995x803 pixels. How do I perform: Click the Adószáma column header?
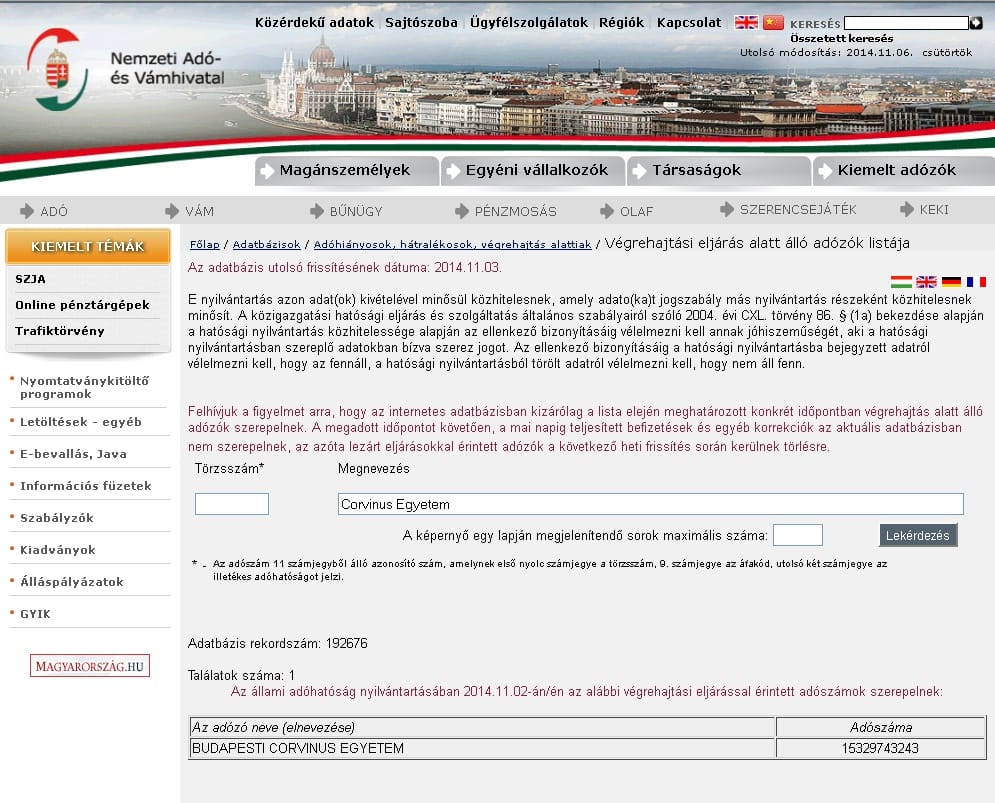coord(881,727)
